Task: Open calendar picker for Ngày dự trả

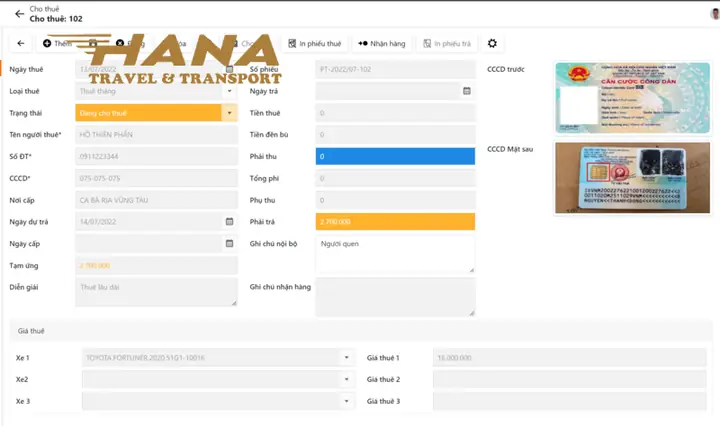Action: 229,222
